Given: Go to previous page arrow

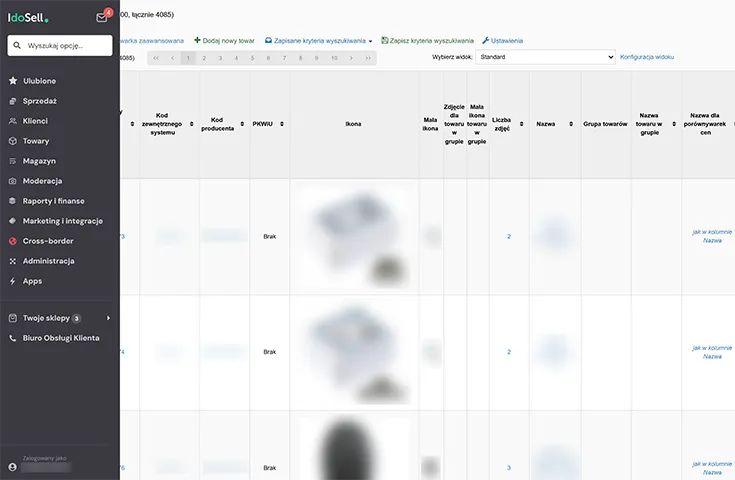Looking at the screenshot, I should pyautogui.click(x=172, y=58).
